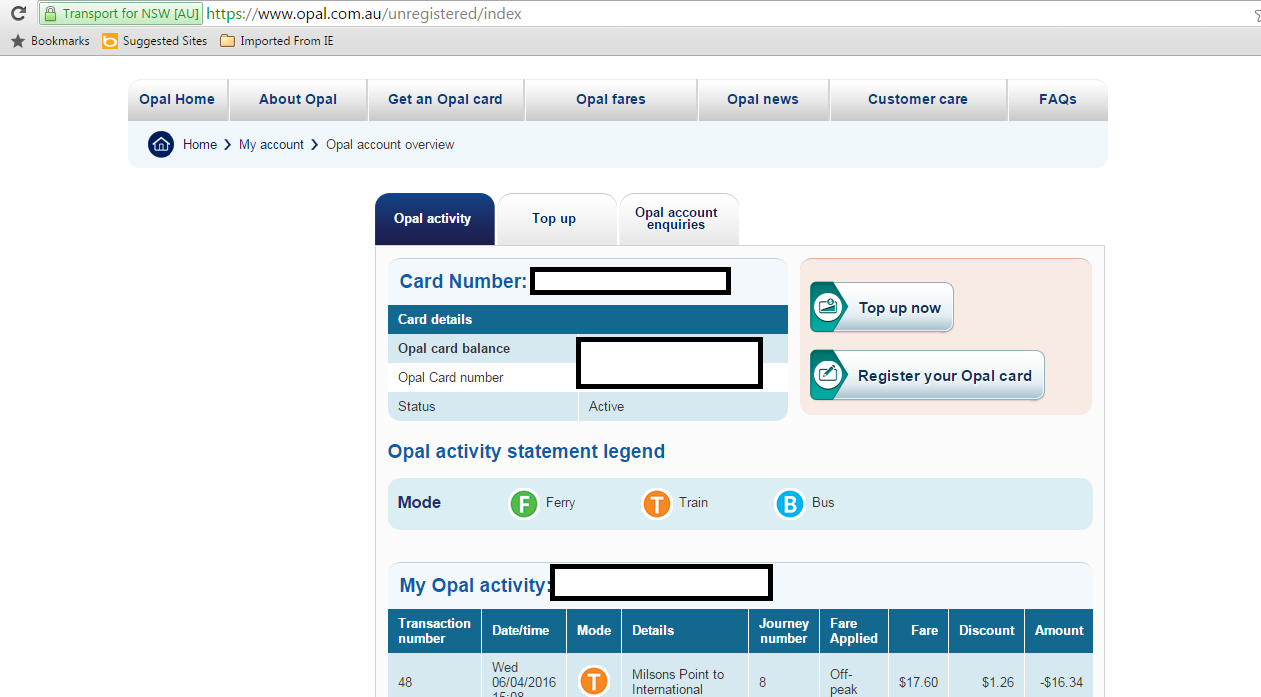Click the Active status value
This screenshot has width=1261, height=697.
606,407
